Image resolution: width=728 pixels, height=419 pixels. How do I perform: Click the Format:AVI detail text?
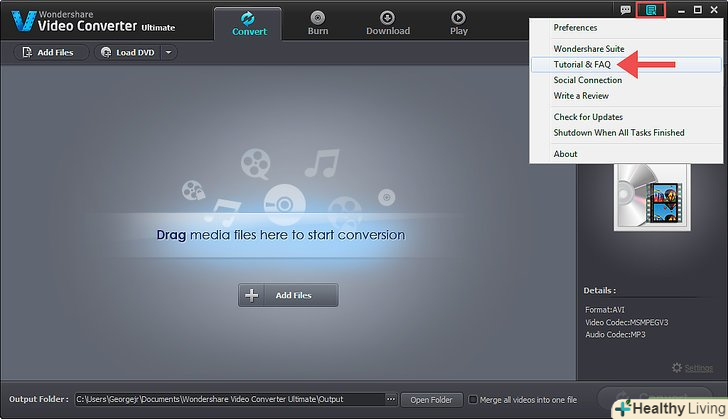(x=604, y=310)
